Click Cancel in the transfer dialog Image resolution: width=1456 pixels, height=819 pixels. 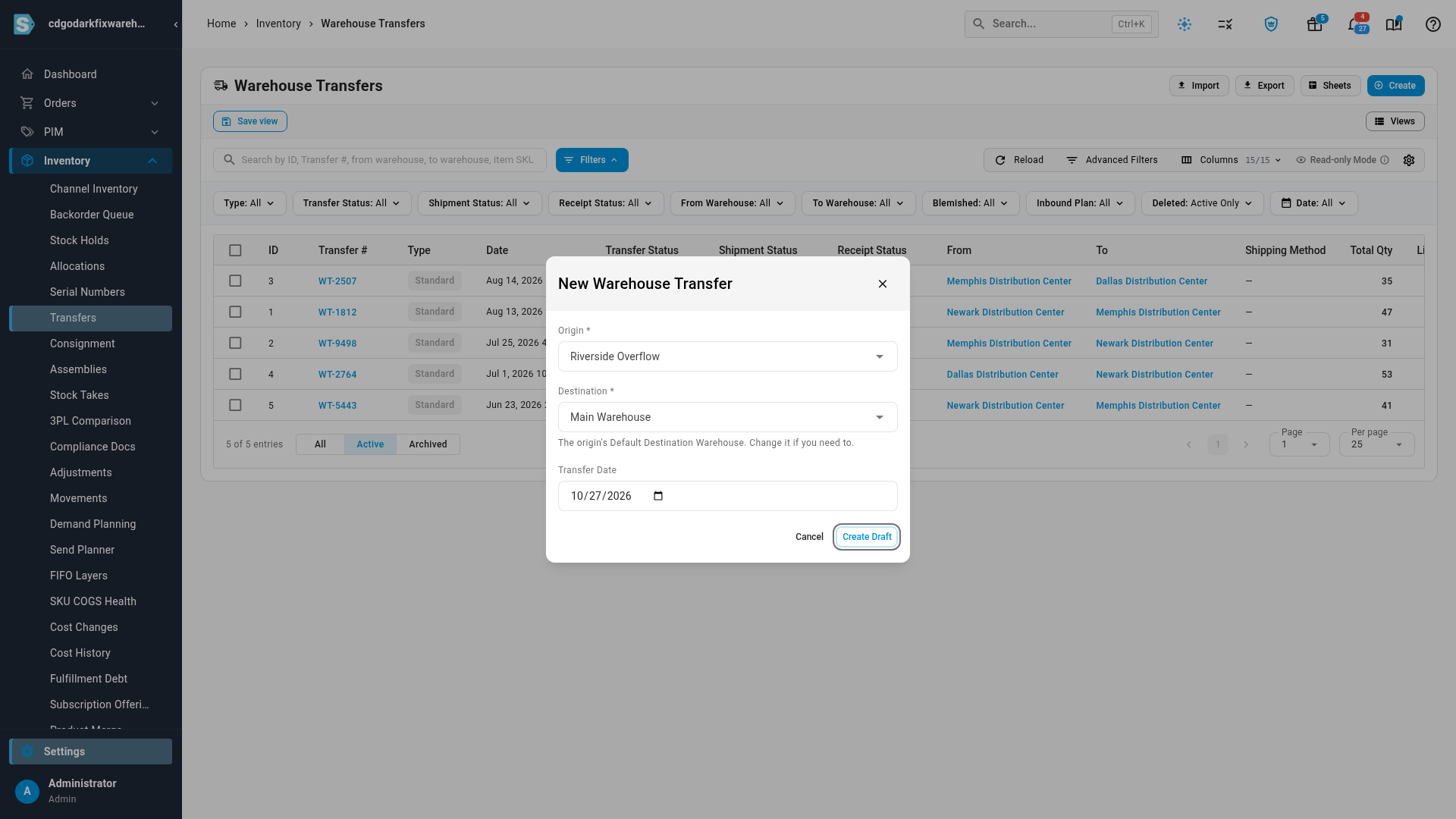coord(809,537)
